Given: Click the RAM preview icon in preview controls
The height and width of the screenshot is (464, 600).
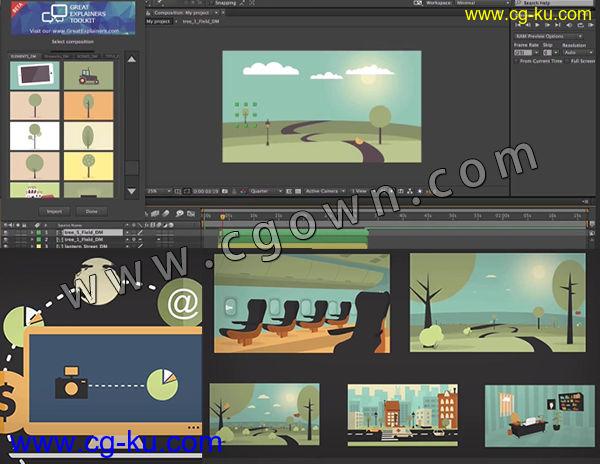Looking at the screenshot, I should [592, 25].
